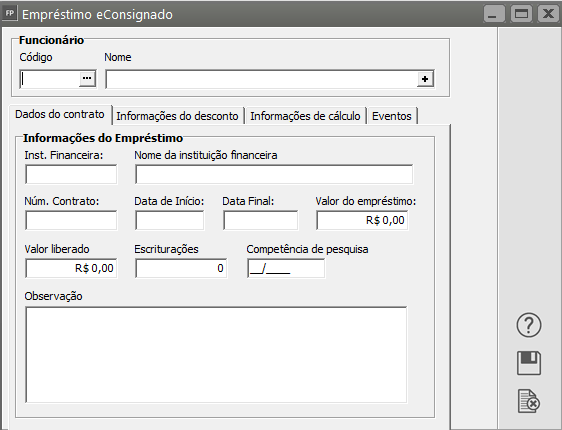Click the FP application icon in title bar
Screen dimensions: 562x430
[10, 14]
